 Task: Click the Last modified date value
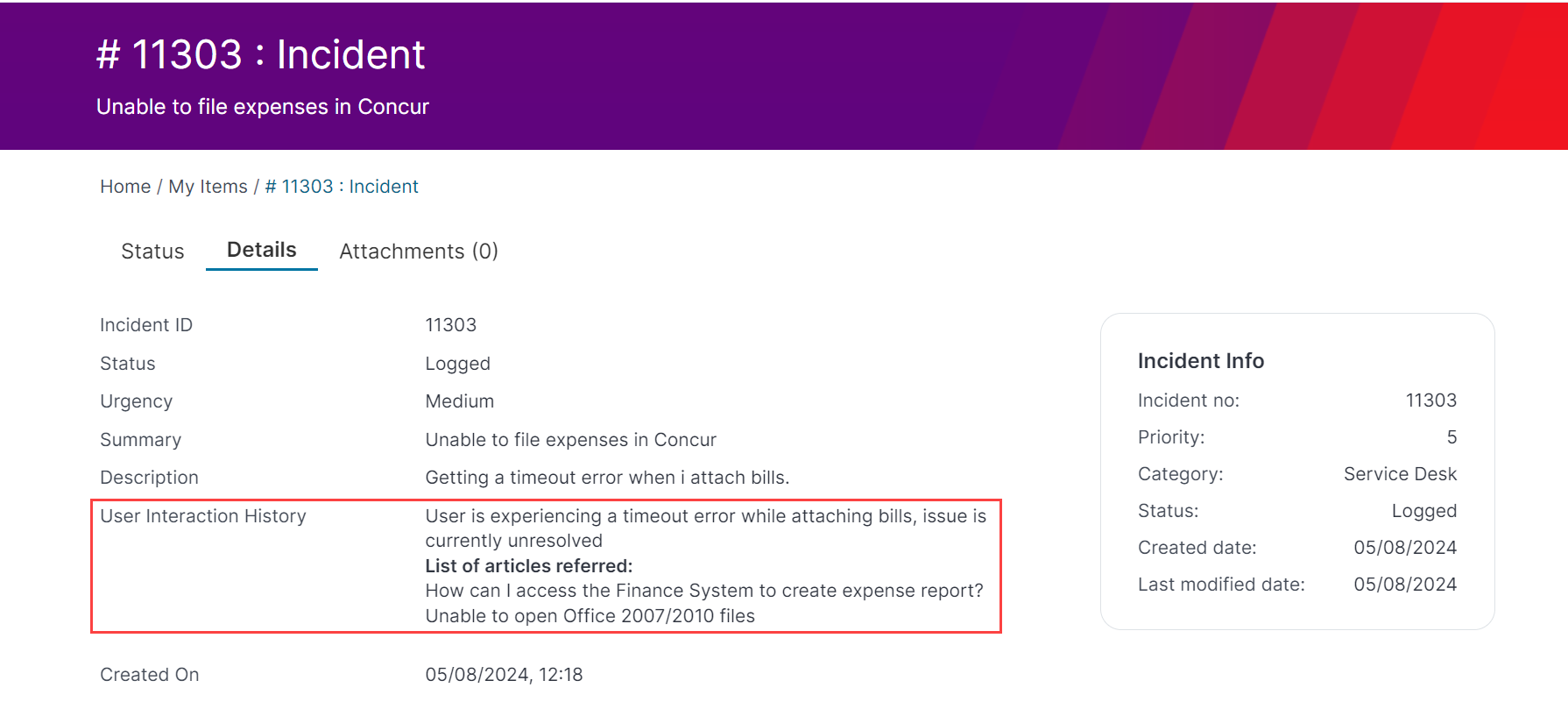[1404, 585]
